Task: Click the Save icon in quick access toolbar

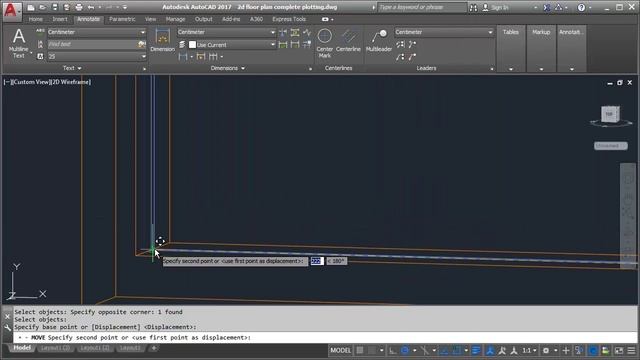Action: [x=55, y=7]
